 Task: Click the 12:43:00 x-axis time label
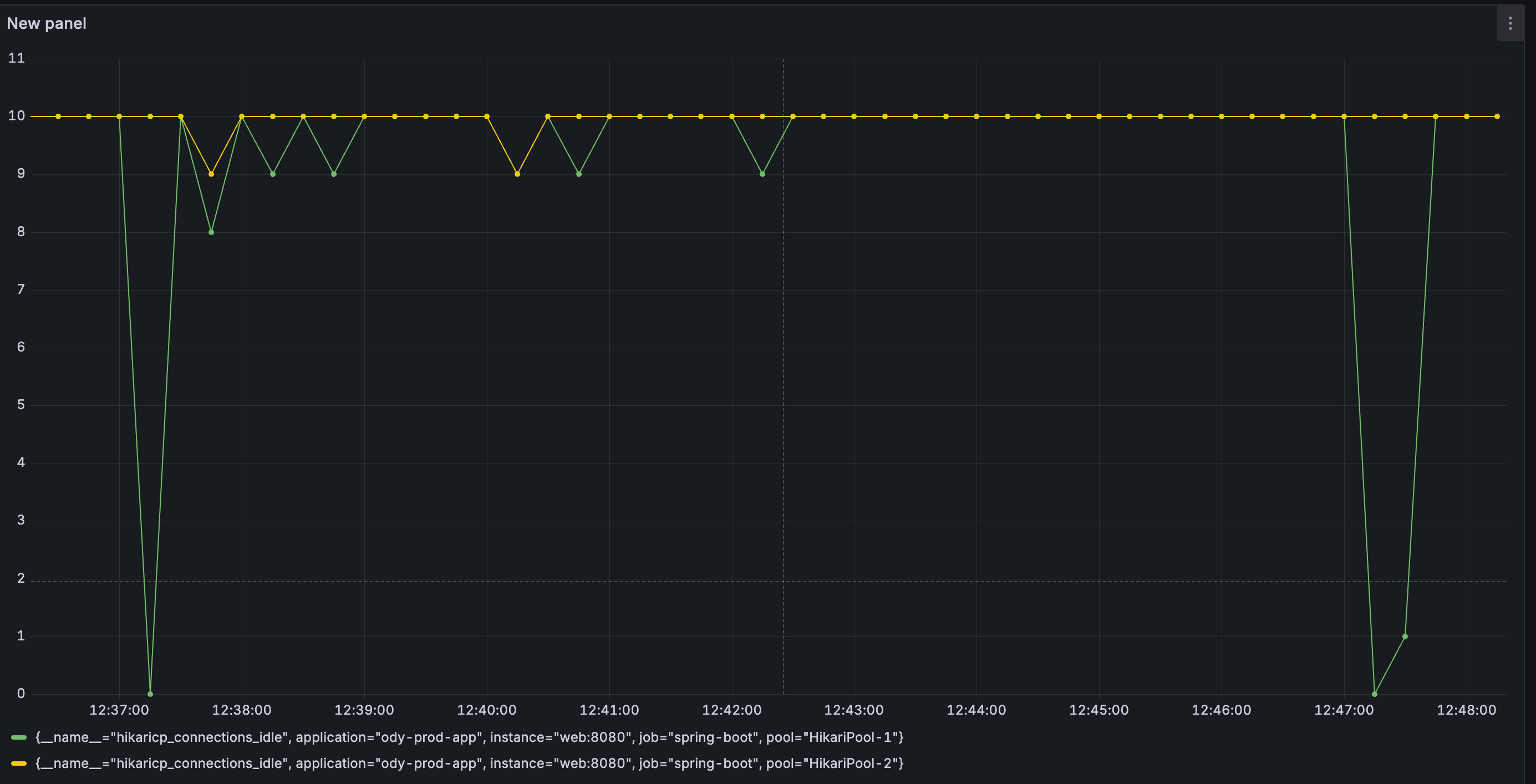pyautogui.click(x=853, y=710)
